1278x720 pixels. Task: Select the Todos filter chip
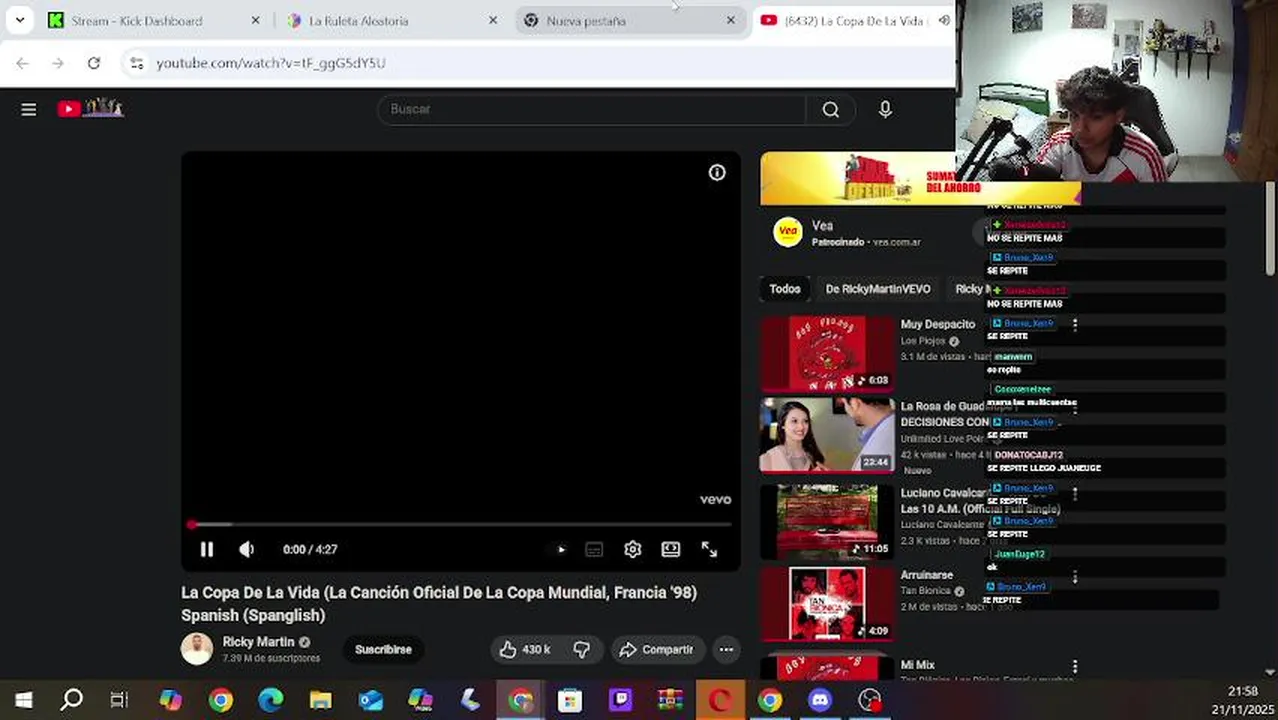785,289
